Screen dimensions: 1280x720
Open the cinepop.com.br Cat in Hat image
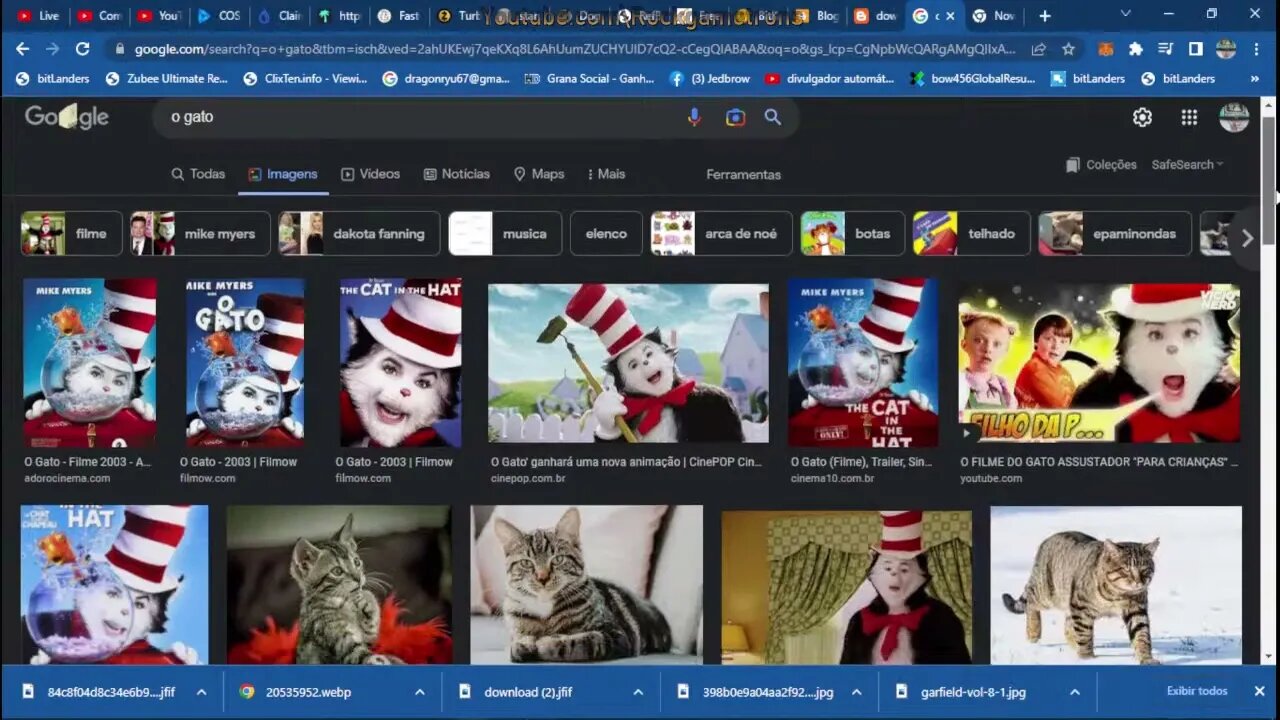pos(628,363)
